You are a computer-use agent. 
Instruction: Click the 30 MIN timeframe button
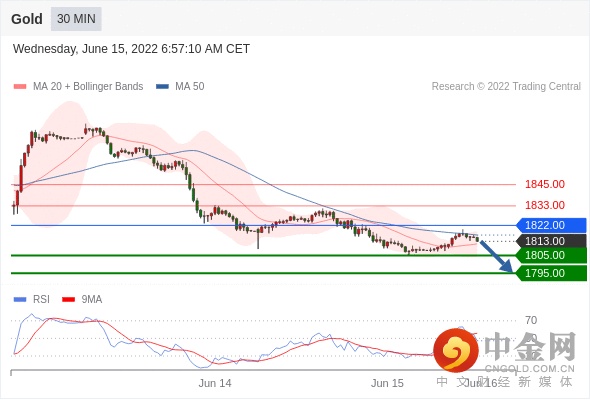tap(76, 19)
